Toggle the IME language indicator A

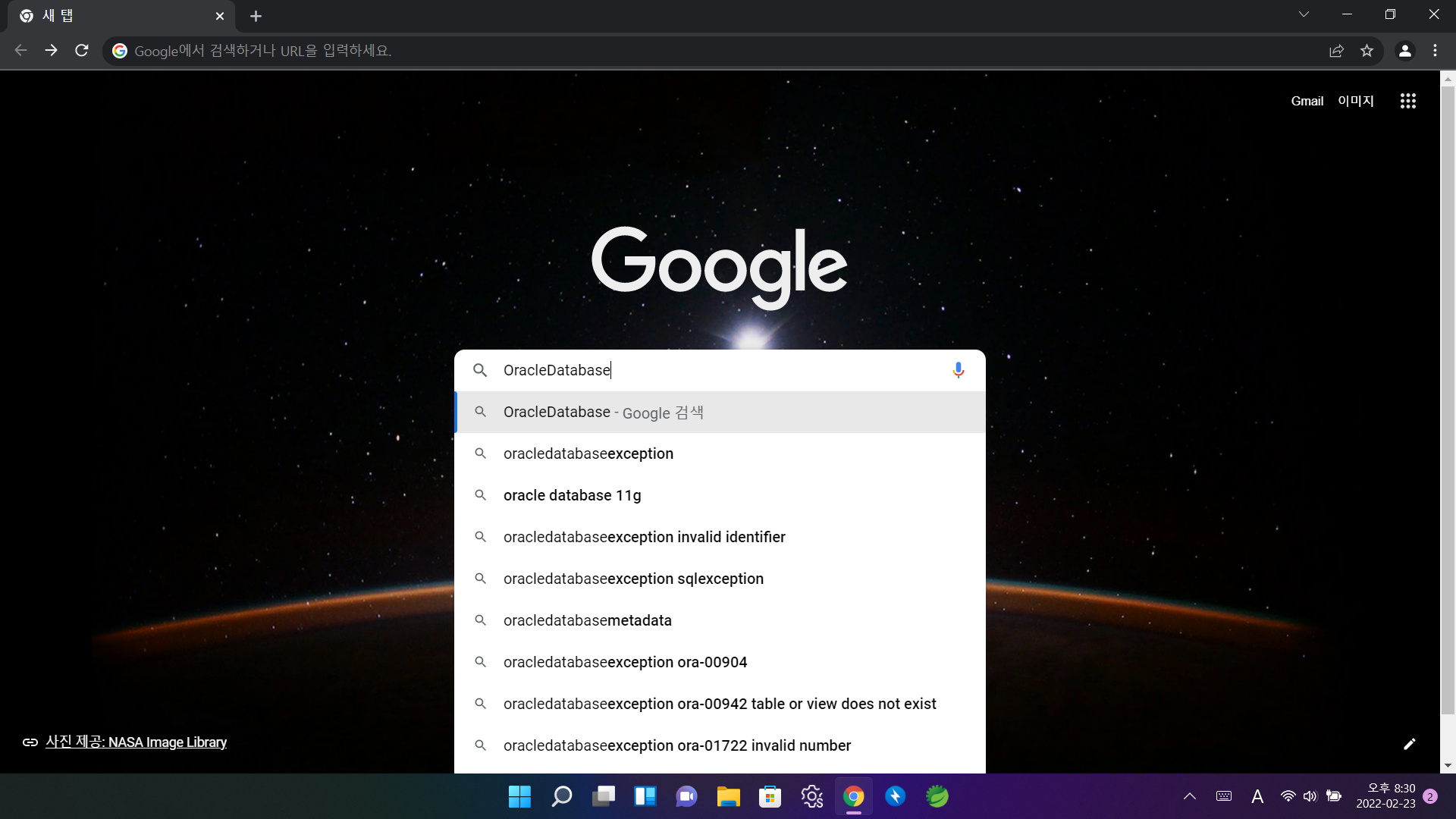click(1257, 796)
